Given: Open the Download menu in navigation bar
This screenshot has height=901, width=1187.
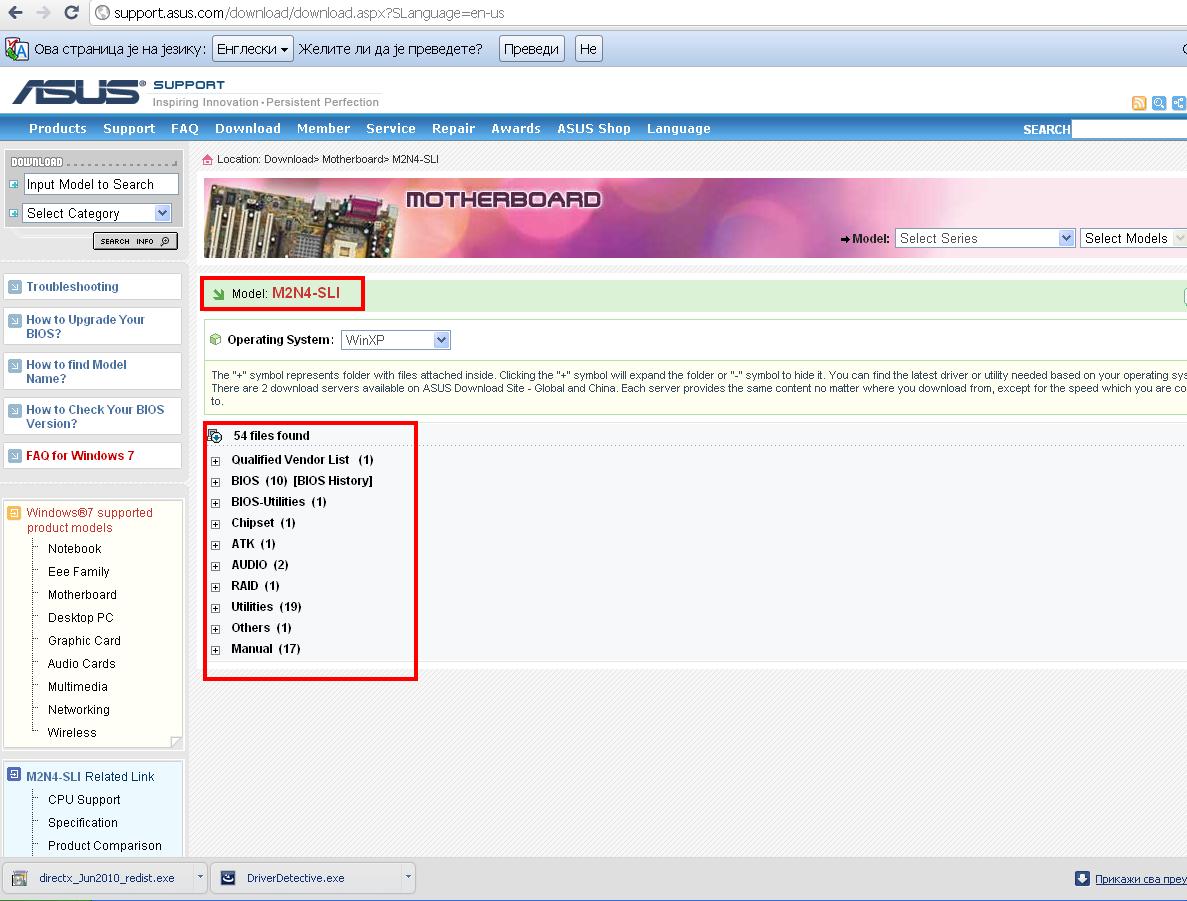Looking at the screenshot, I should (x=247, y=129).
